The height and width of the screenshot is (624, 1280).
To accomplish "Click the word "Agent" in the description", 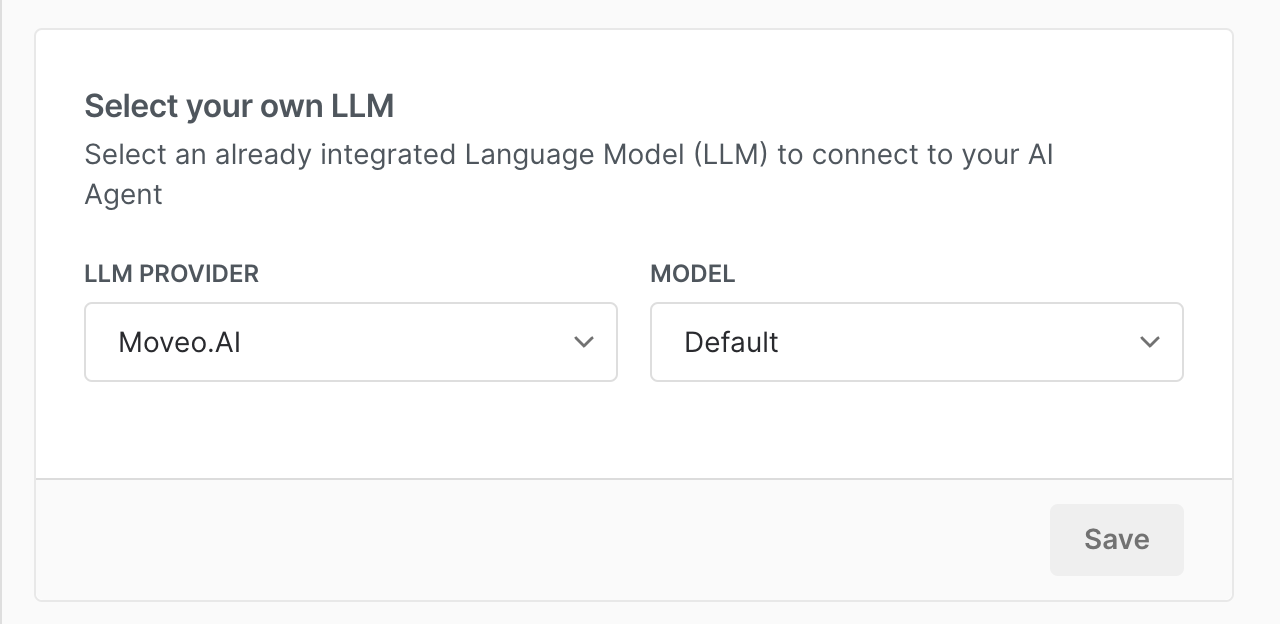I will [x=123, y=194].
